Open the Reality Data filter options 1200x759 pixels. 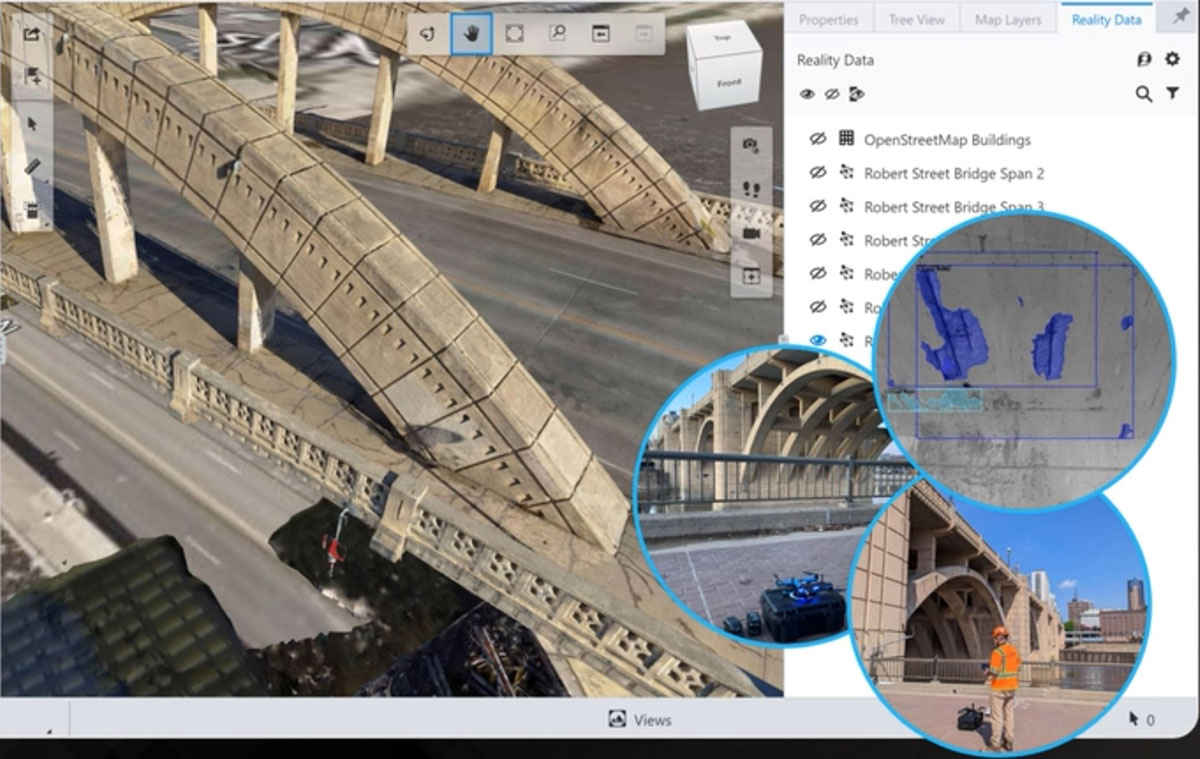(x=1173, y=94)
